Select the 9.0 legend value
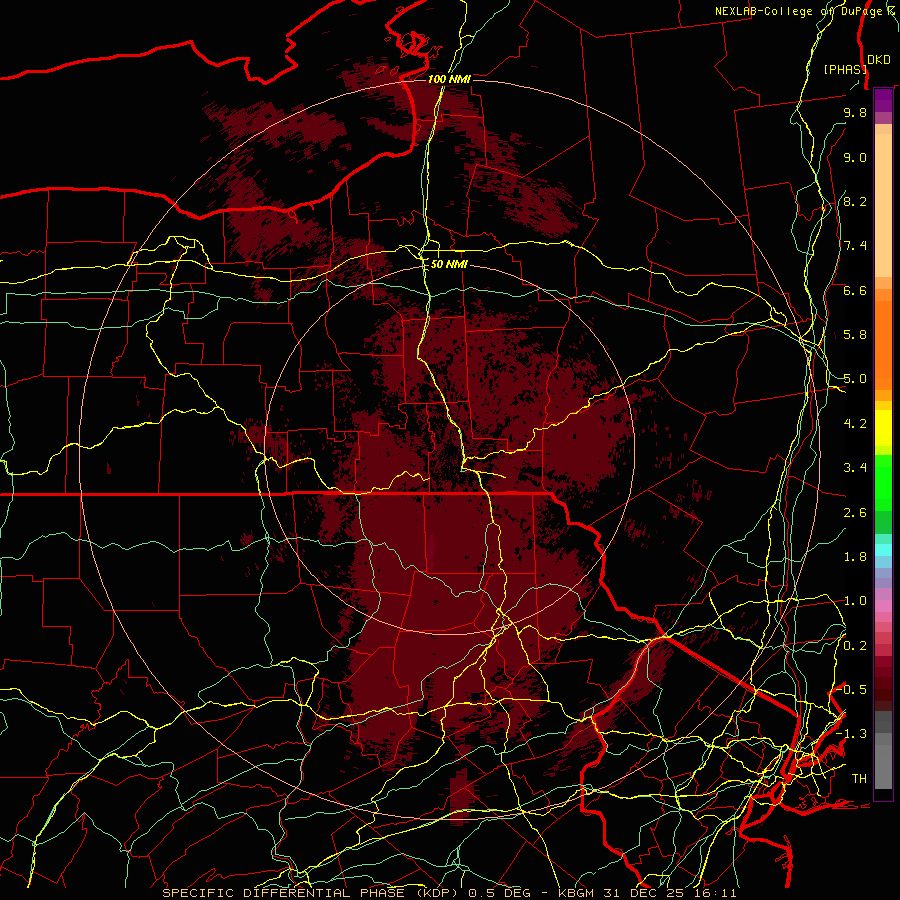Screen dimensions: 900x900 [x=855, y=157]
